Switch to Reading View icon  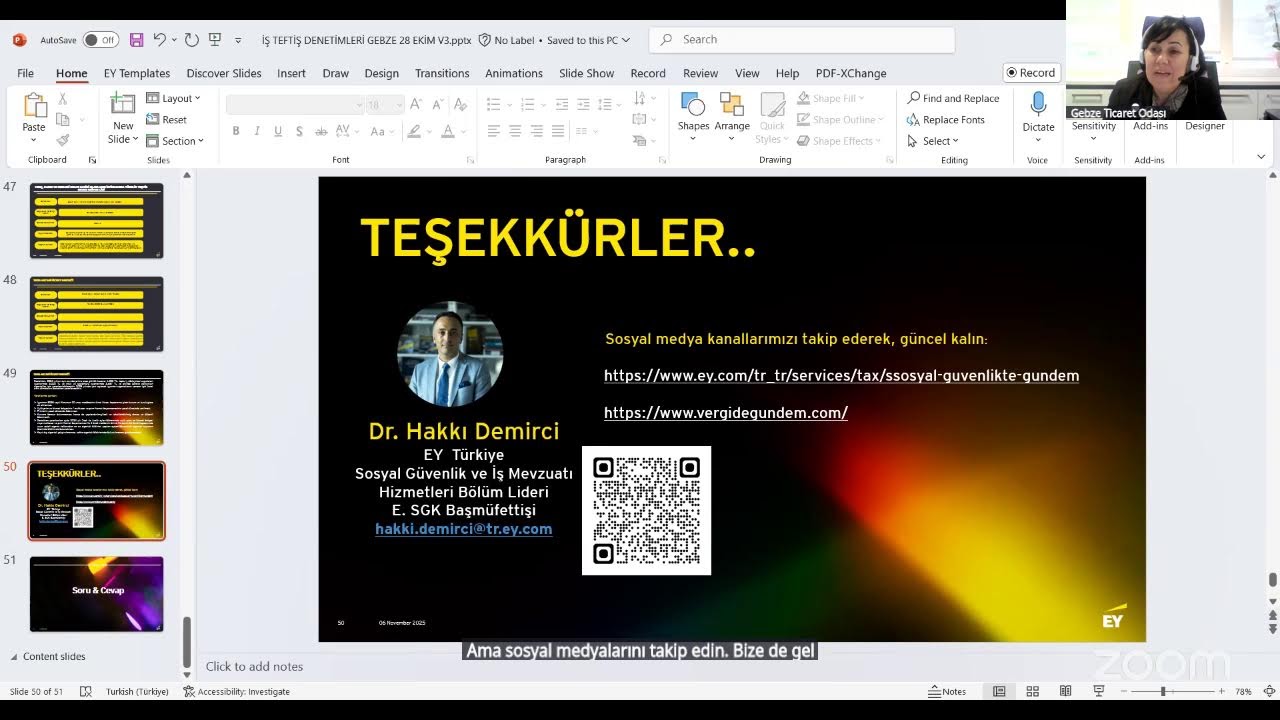1066,691
